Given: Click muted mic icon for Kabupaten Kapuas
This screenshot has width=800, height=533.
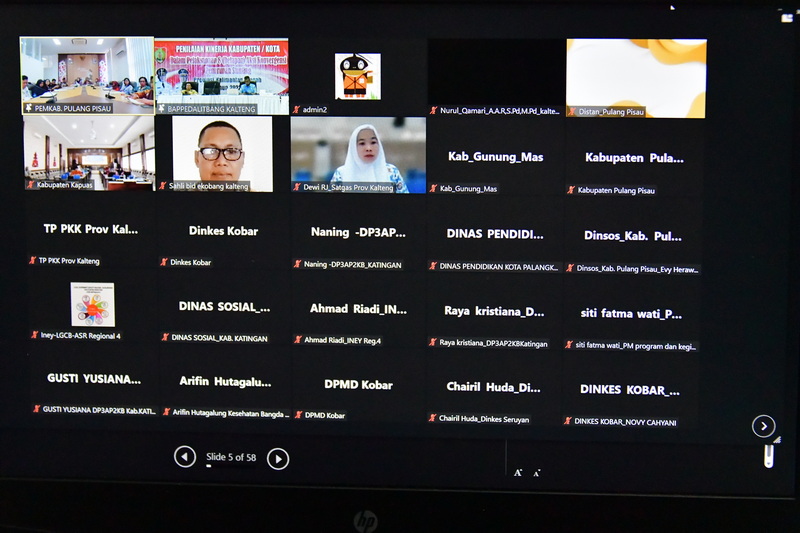Looking at the screenshot, I should 31,184.
